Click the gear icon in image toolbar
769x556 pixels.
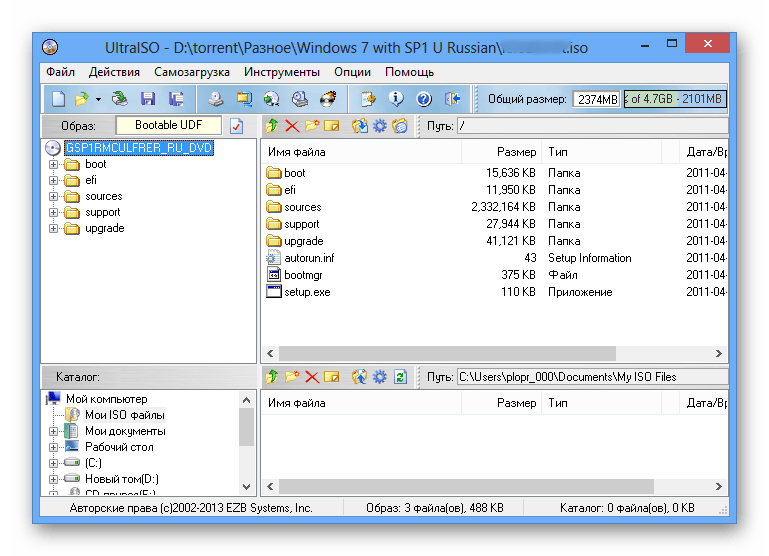coord(380,126)
